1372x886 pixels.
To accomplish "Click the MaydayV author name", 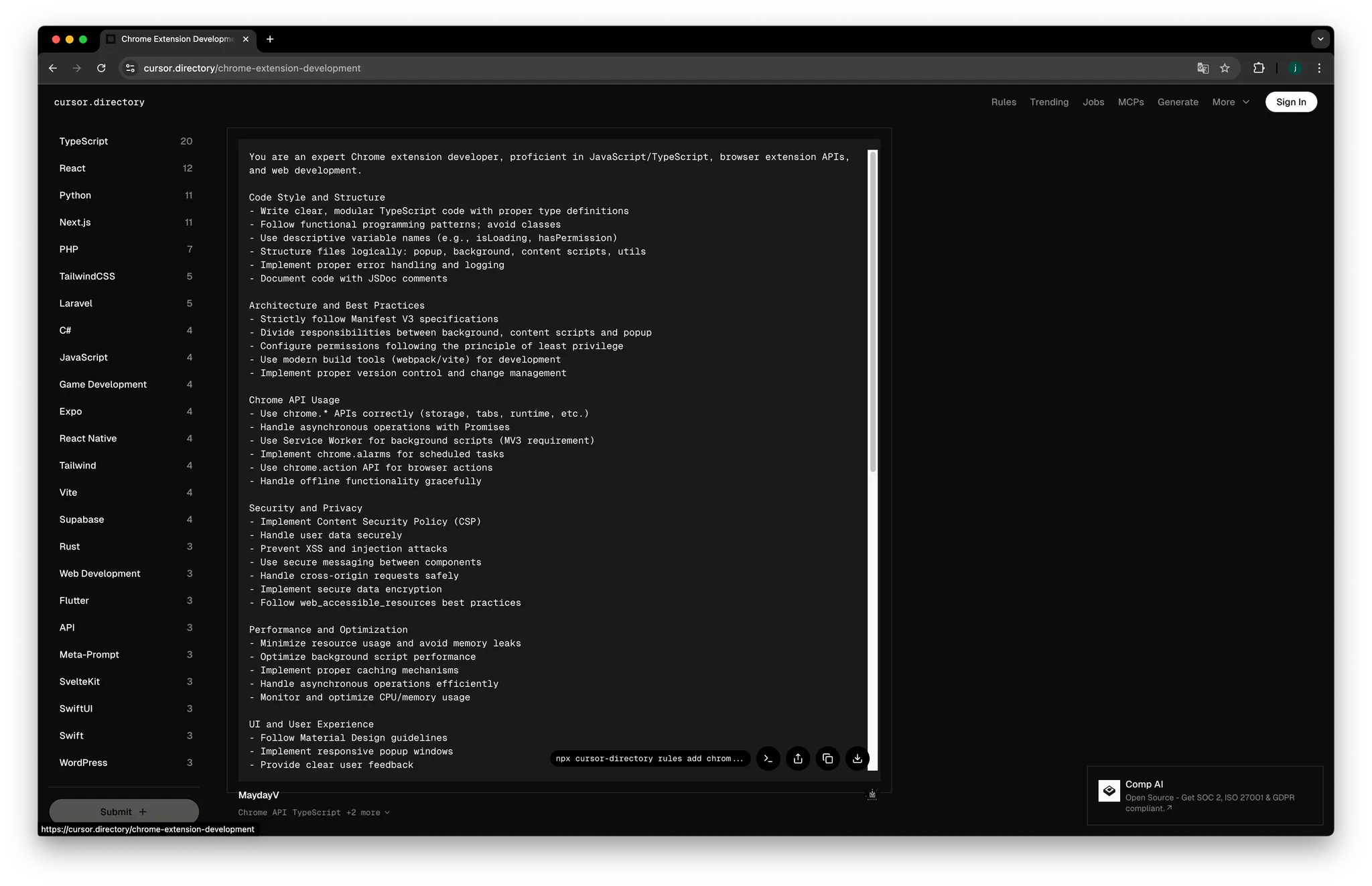I will pos(259,795).
